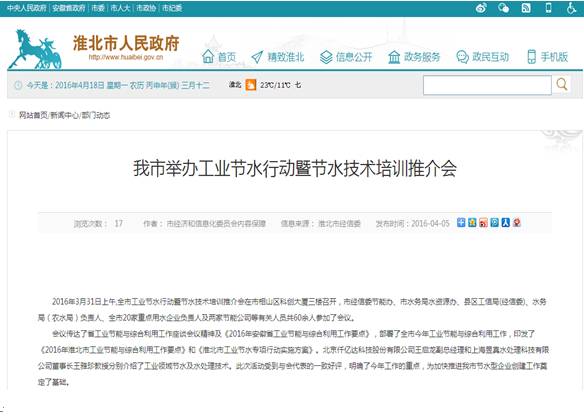Click the weather icon next to 淮北
The image size is (584, 416).
coord(251,85)
